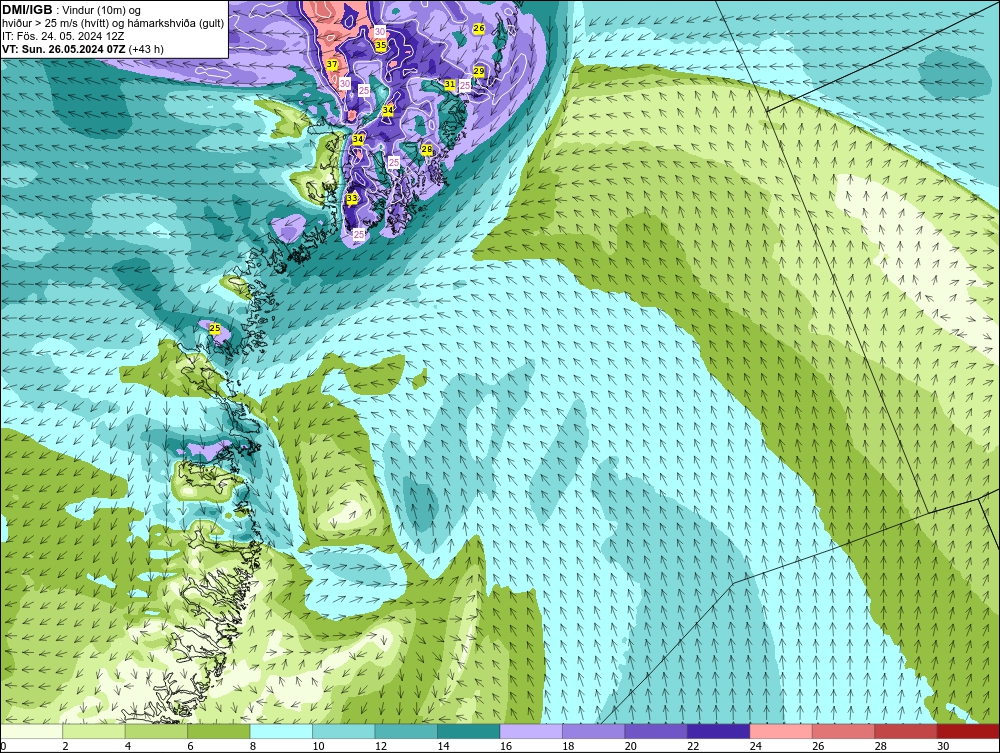
Task: Select the VT: Sun. 26.05.2024 07Z line
Action: point(83,49)
